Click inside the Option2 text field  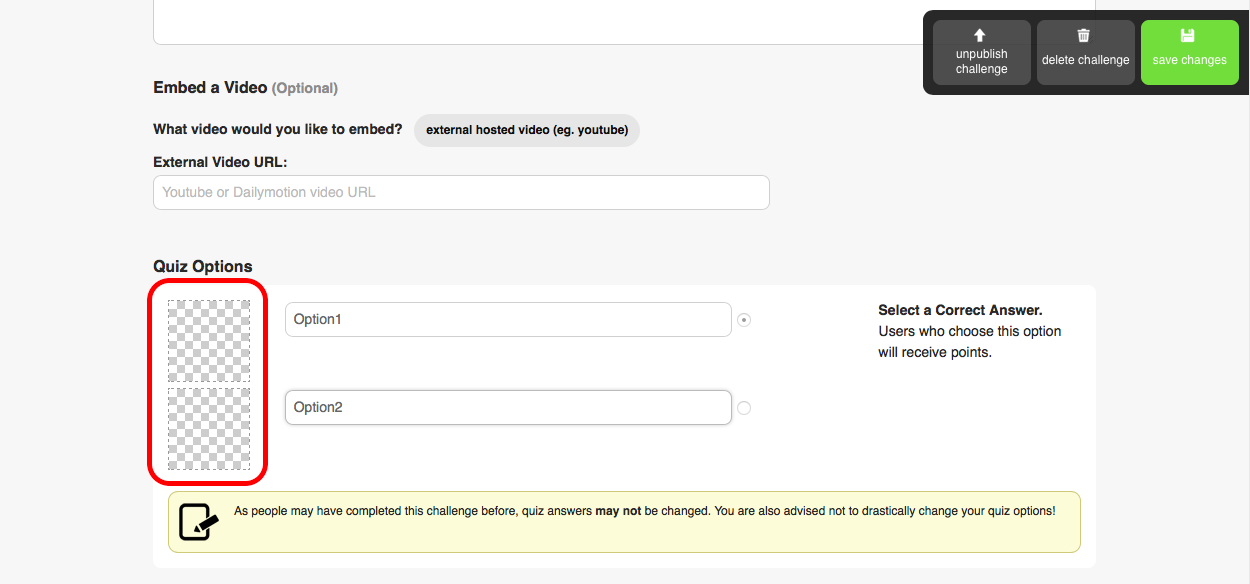(508, 407)
